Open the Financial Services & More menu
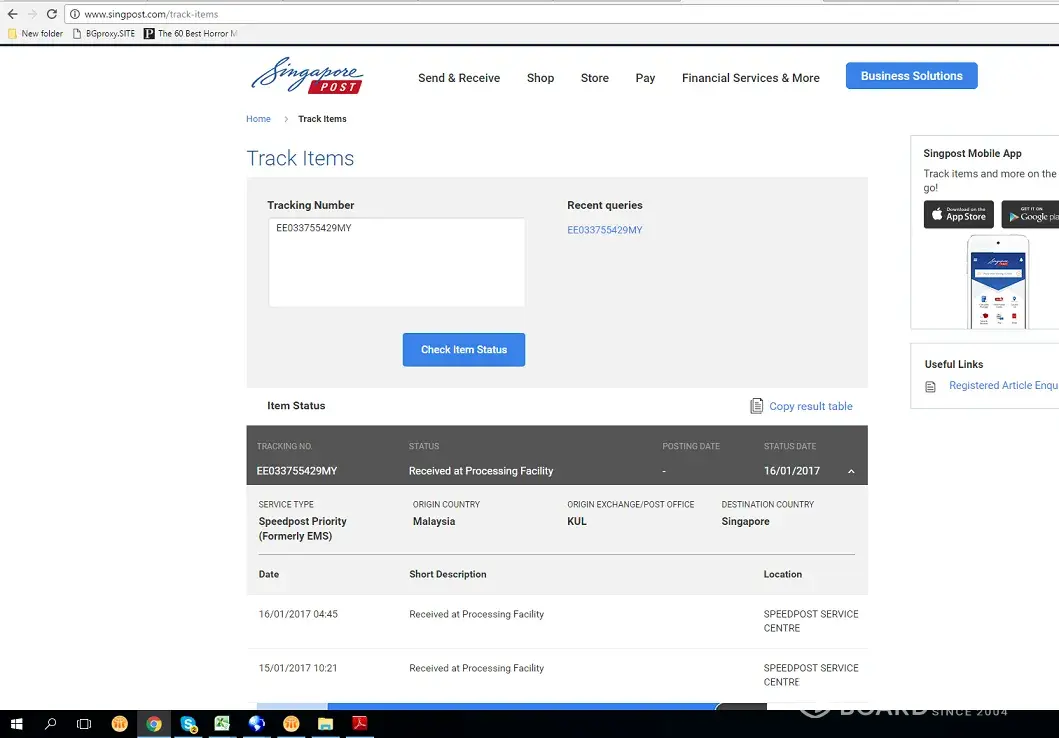The width and height of the screenshot is (1059, 738). pyautogui.click(x=750, y=78)
